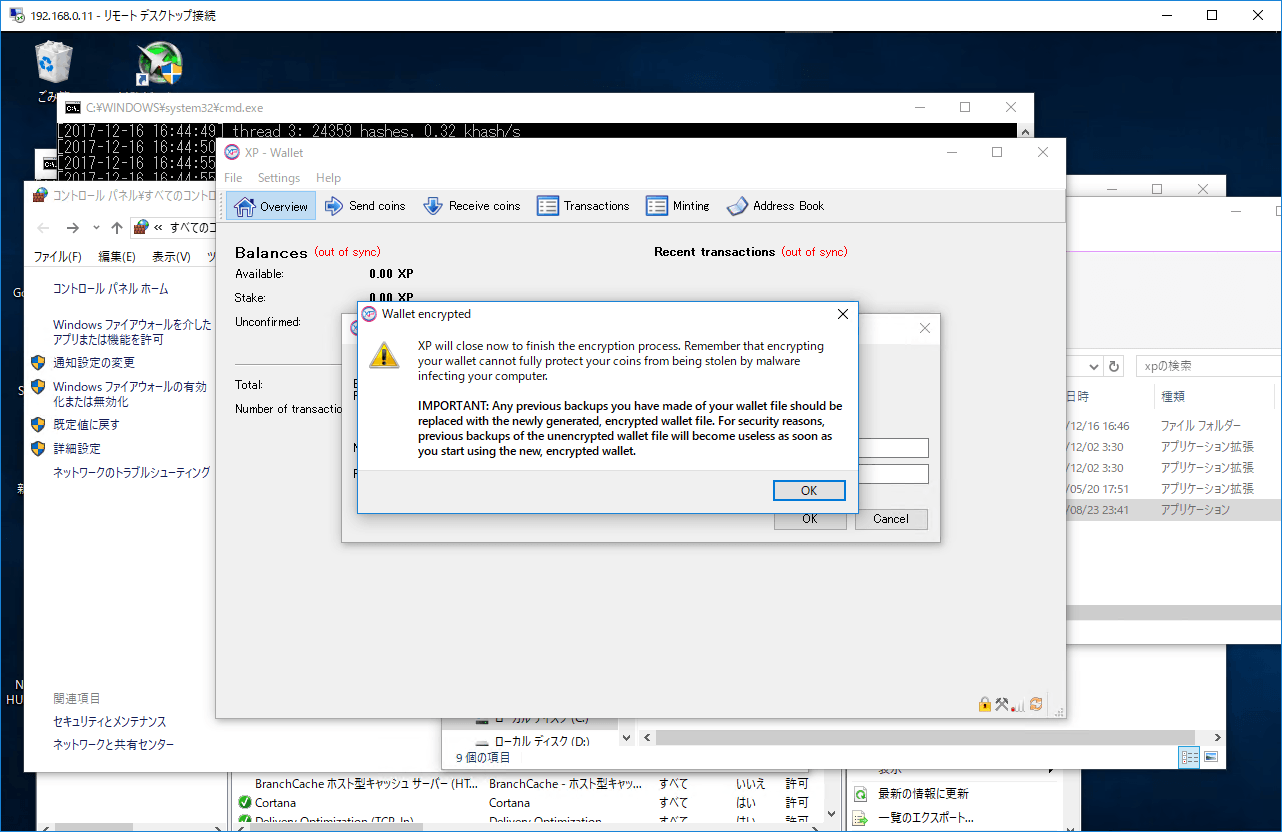The image size is (1282, 832).
Task: Click the xpの検索 search field
Action: 1205,366
